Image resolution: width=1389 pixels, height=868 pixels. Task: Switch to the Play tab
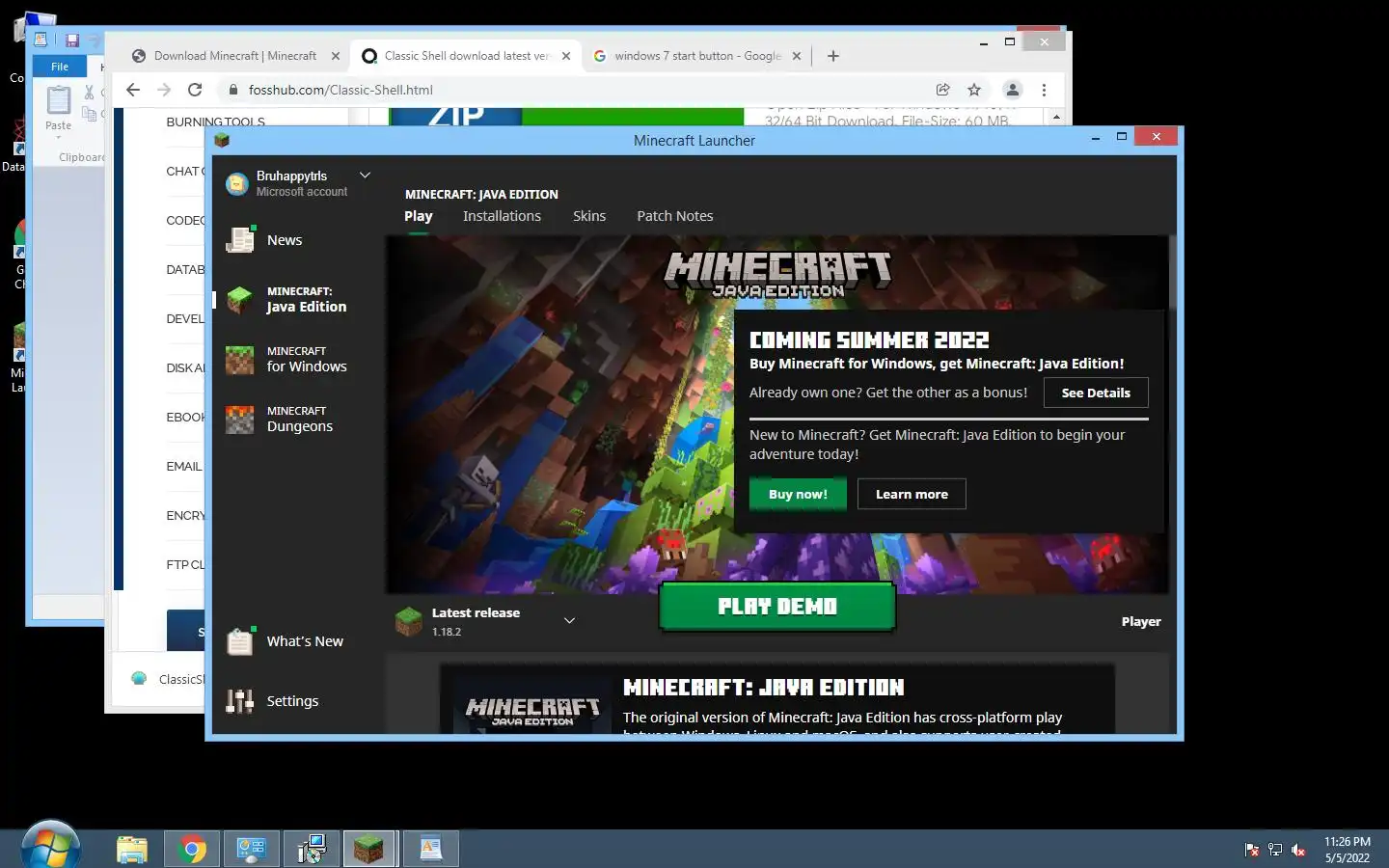[x=419, y=216]
